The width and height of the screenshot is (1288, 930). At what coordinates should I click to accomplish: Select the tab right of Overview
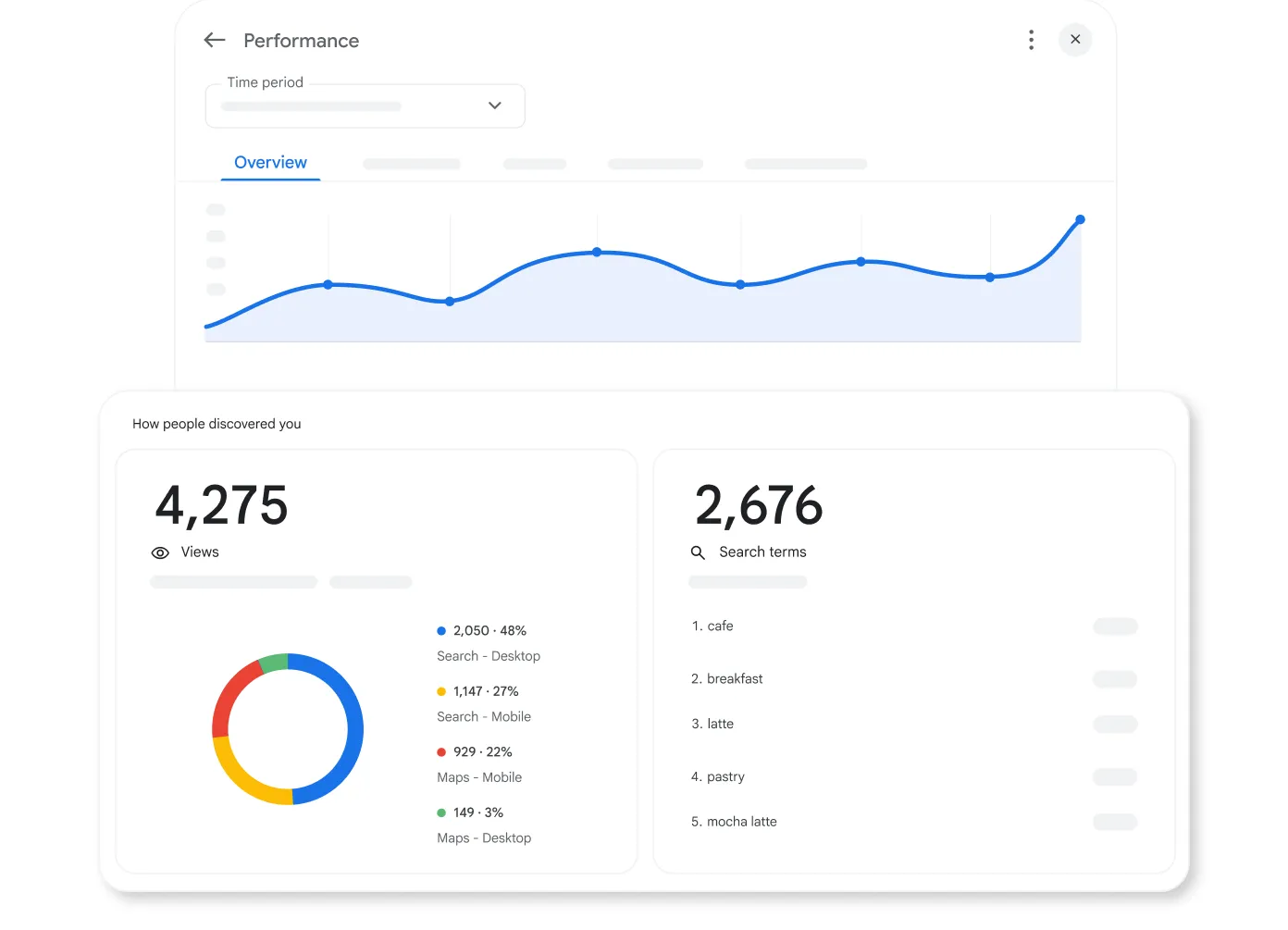[x=412, y=164]
